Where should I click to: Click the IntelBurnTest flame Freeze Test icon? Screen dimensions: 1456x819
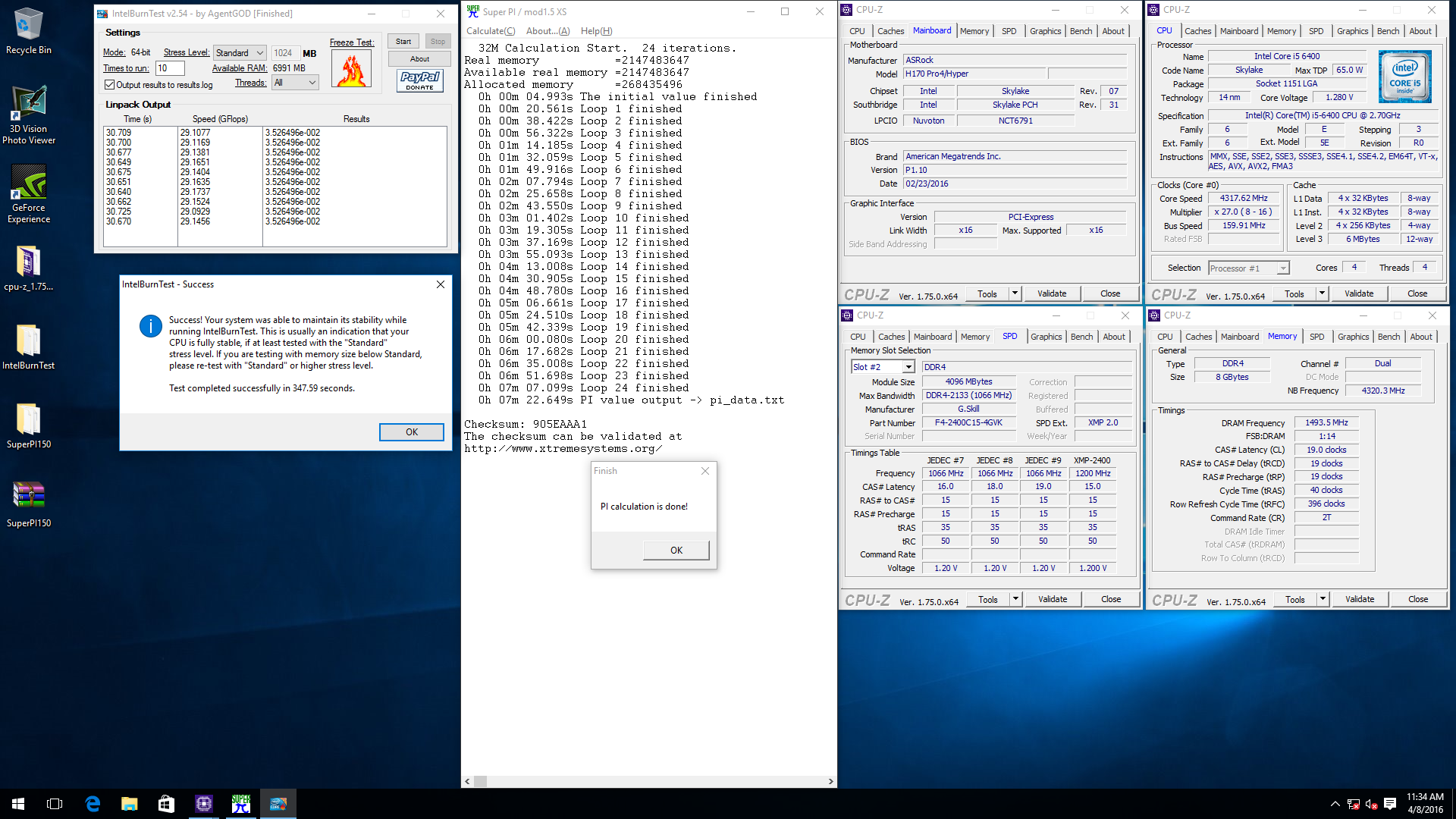351,70
